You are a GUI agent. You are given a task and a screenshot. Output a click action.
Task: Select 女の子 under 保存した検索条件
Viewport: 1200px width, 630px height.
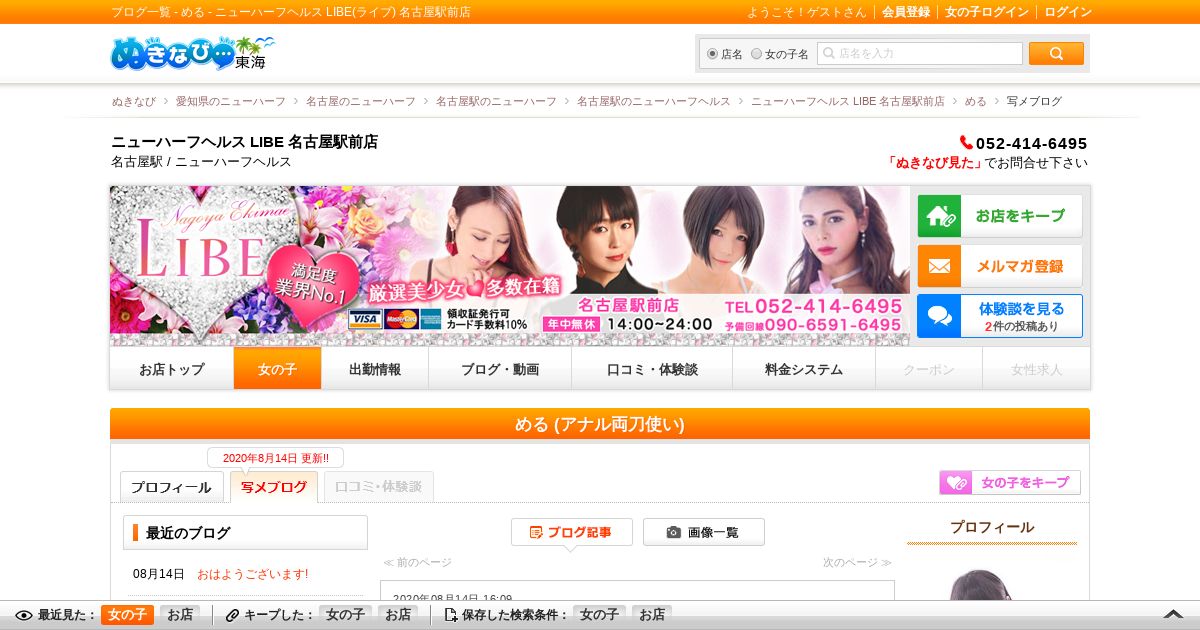tap(600, 615)
